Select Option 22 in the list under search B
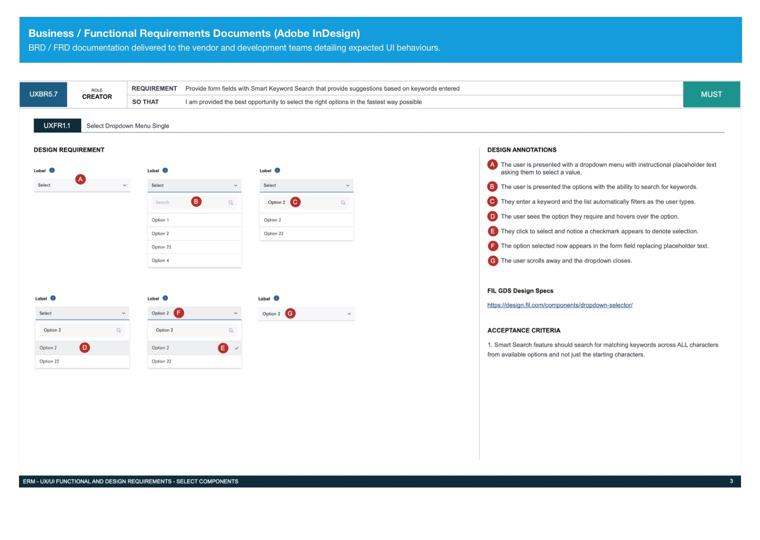 (x=194, y=247)
